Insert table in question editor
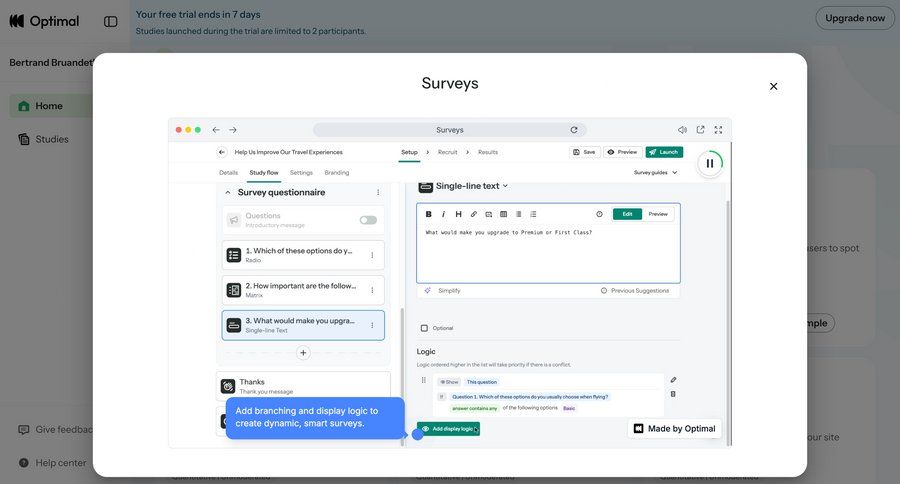The image size is (900, 484). coord(503,214)
